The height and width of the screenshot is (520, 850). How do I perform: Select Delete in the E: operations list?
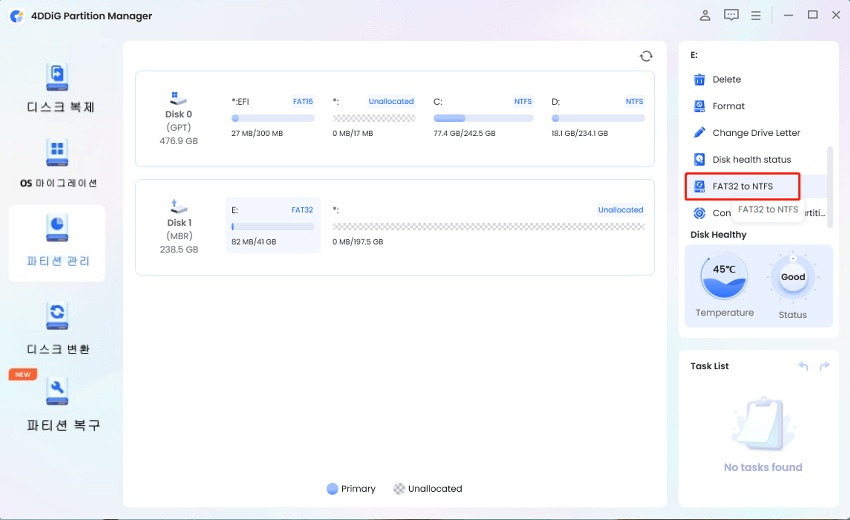click(x=726, y=80)
